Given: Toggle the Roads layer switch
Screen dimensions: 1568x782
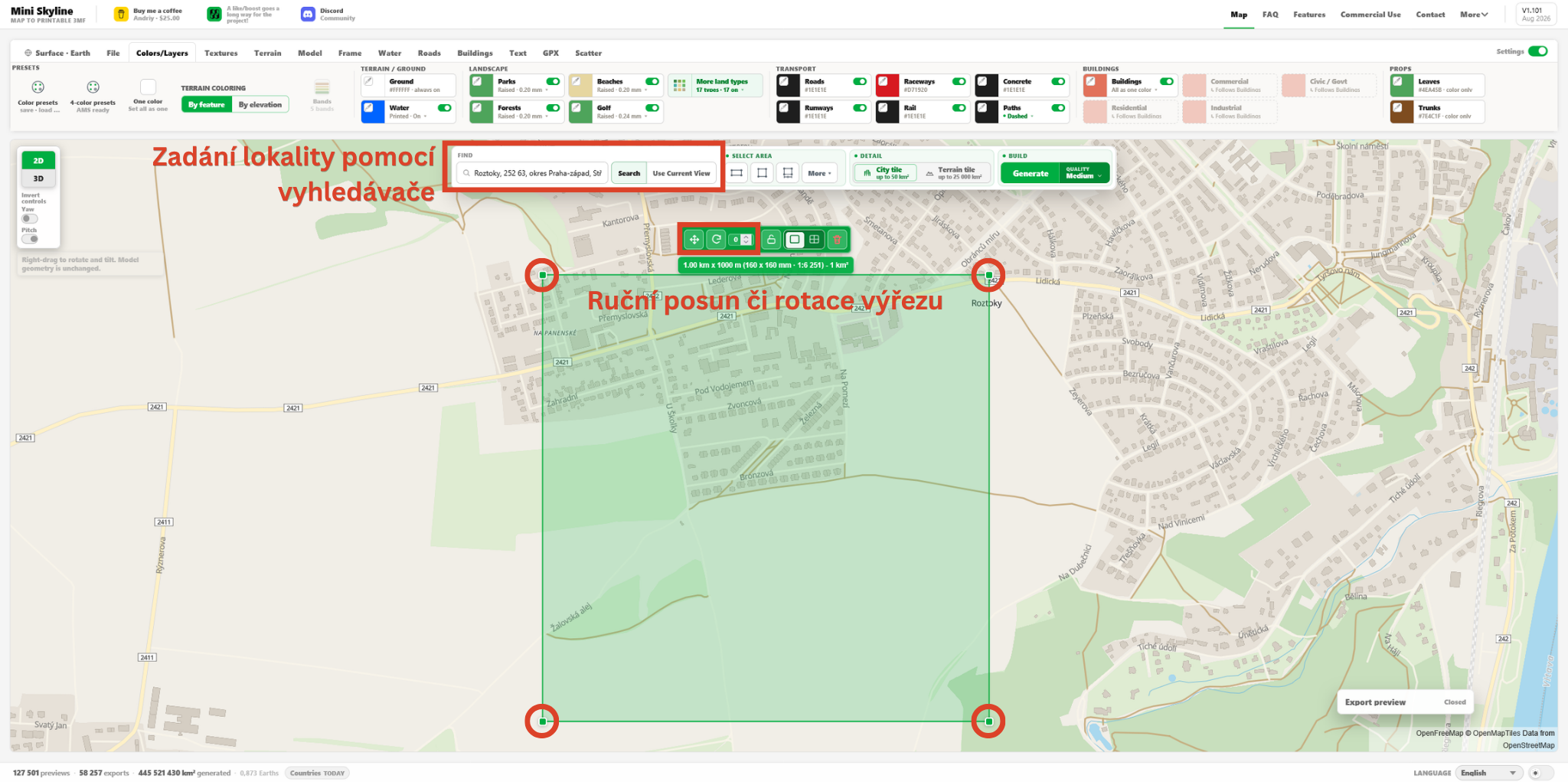Looking at the screenshot, I should point(860,81).
